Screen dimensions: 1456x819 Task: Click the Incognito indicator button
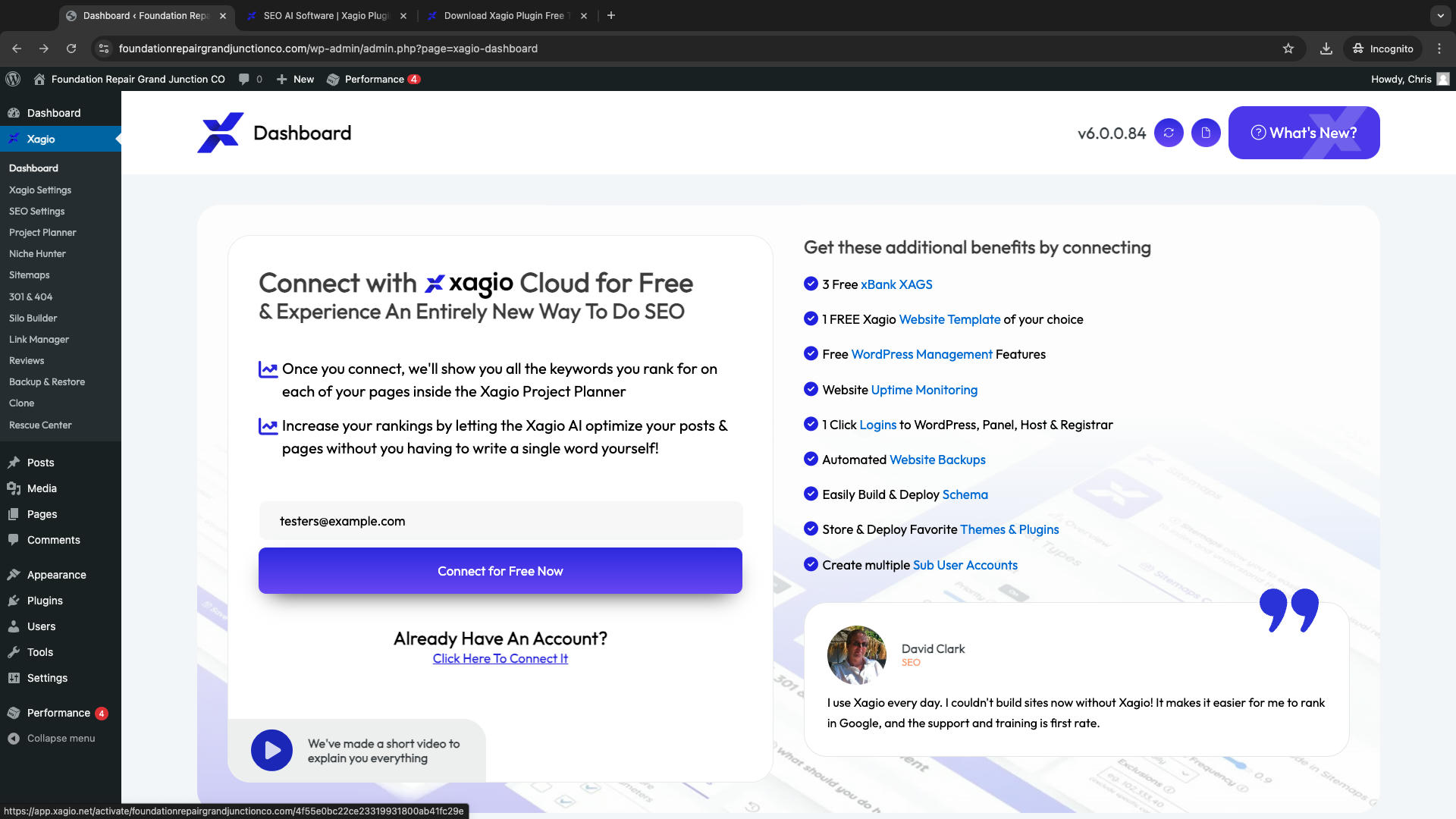click(x=1383, y=49)
